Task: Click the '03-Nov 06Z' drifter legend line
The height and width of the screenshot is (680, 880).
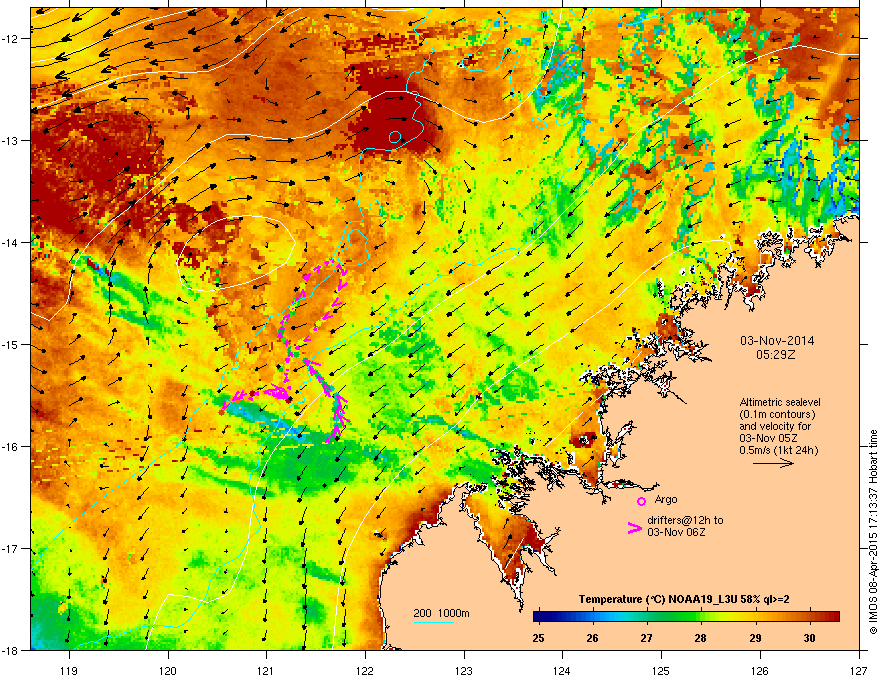Action: pos(676,532)
